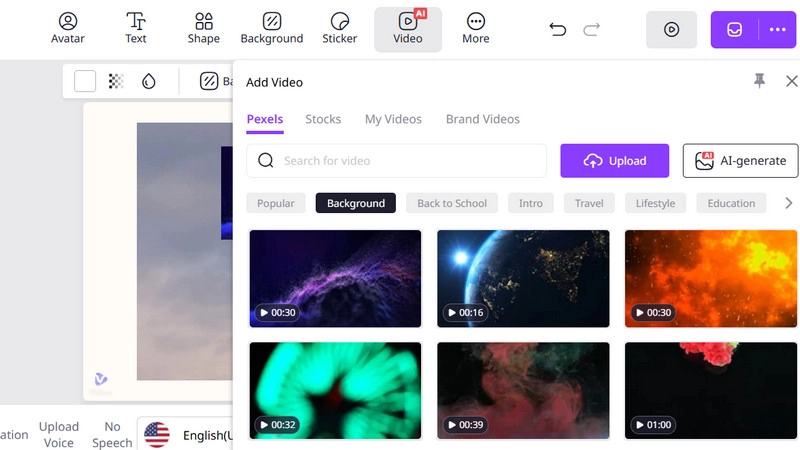Switch to the Pexels tab
This screenshot has width=800, height=450.
pyautogui.click(x=265, y=119)
